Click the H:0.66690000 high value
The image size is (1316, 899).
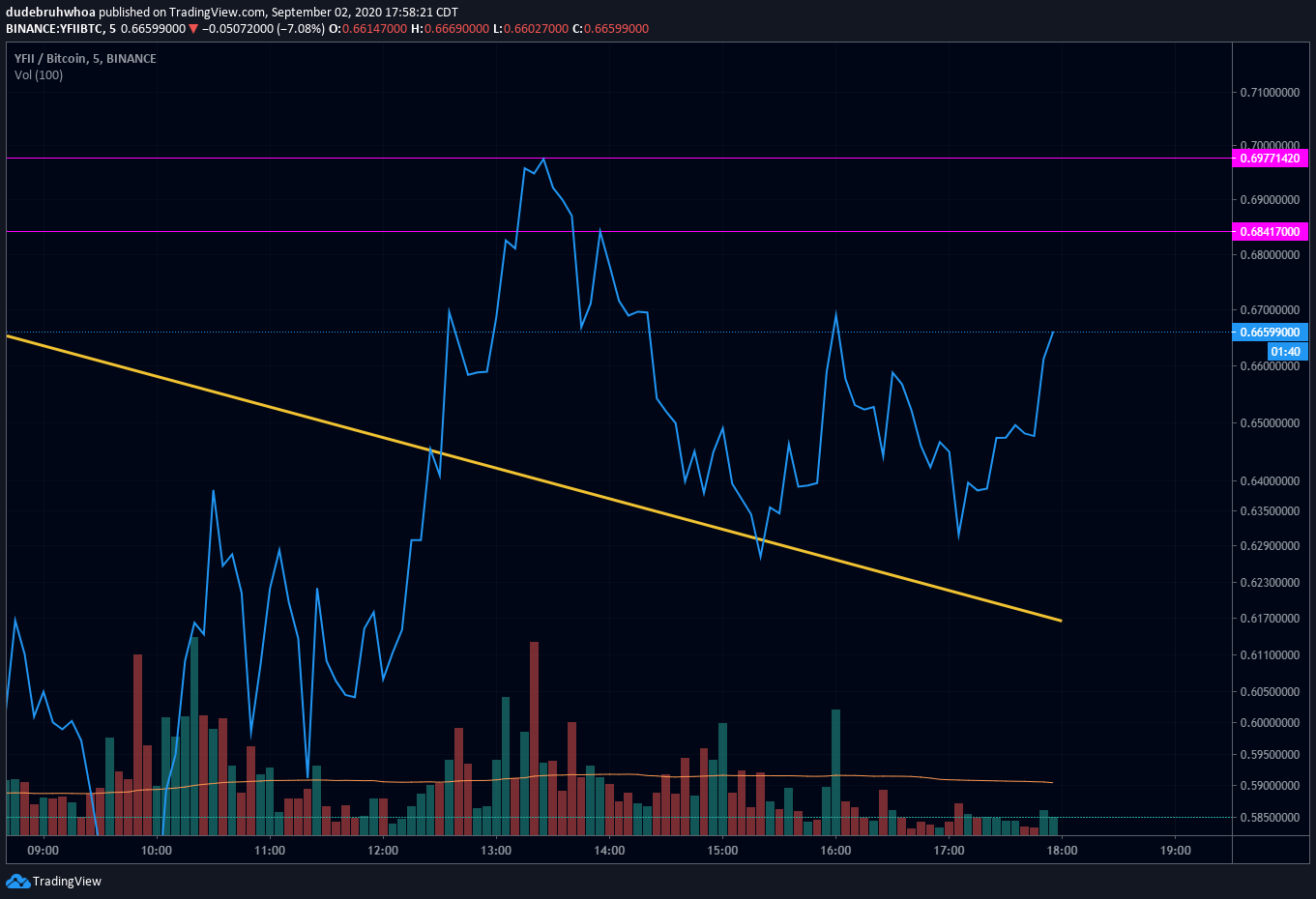coord(450,29)
